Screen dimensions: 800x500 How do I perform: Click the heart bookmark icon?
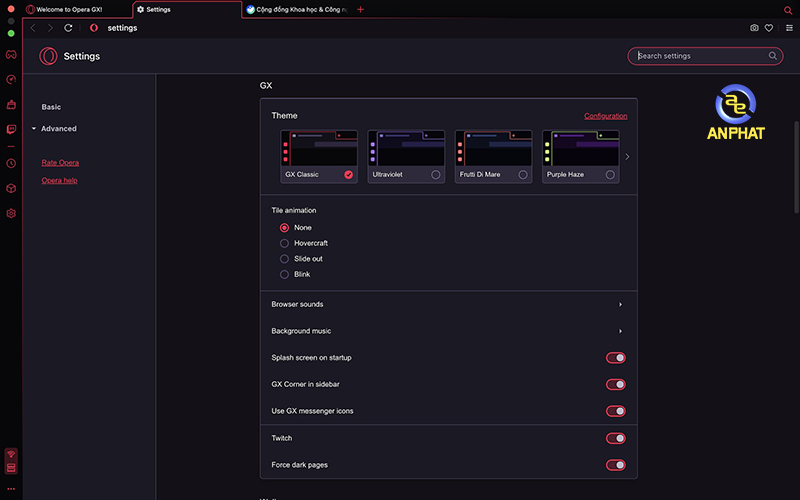tap(769, 28)
